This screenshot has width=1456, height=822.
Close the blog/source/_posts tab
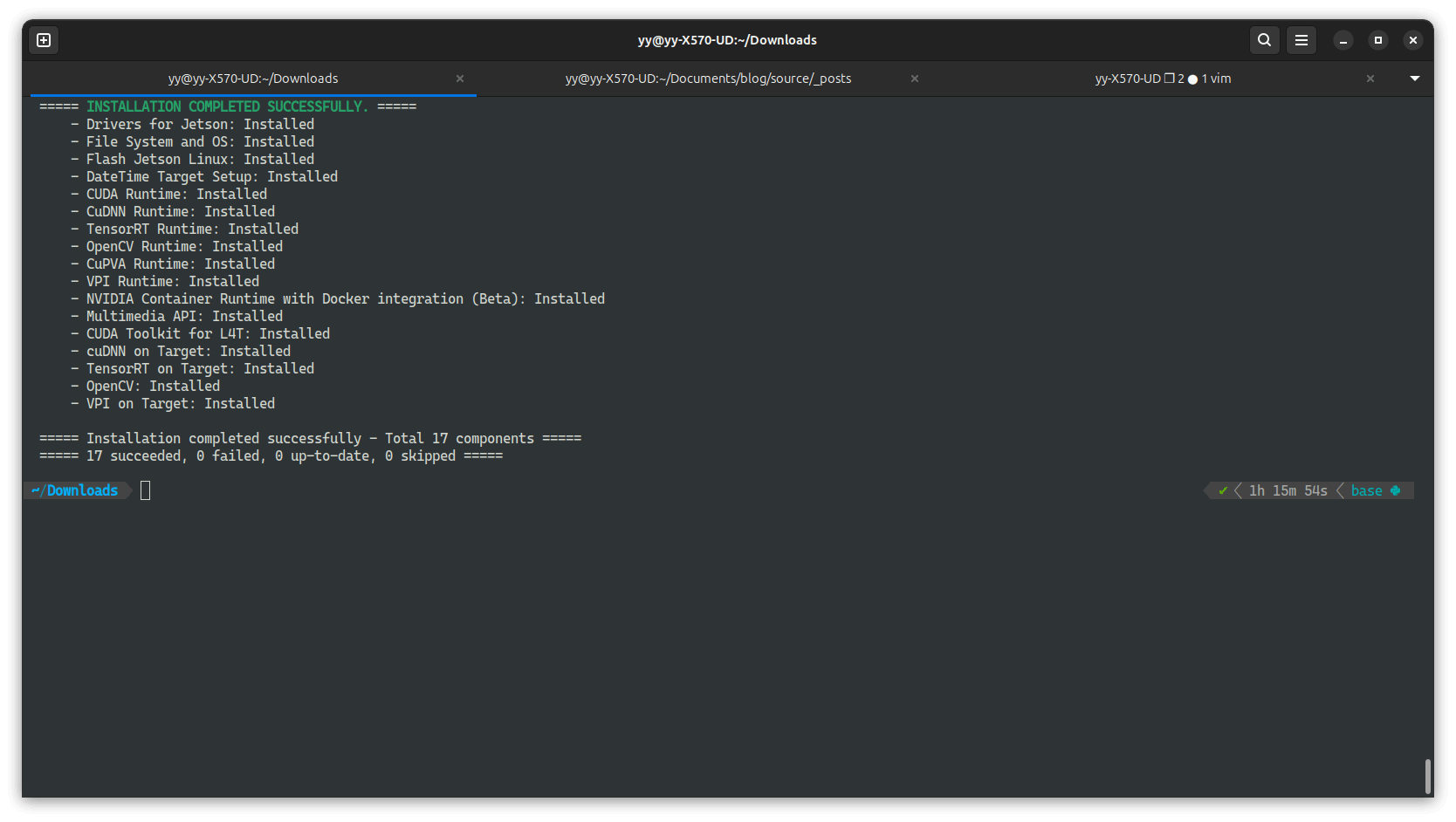click(915, 79)
